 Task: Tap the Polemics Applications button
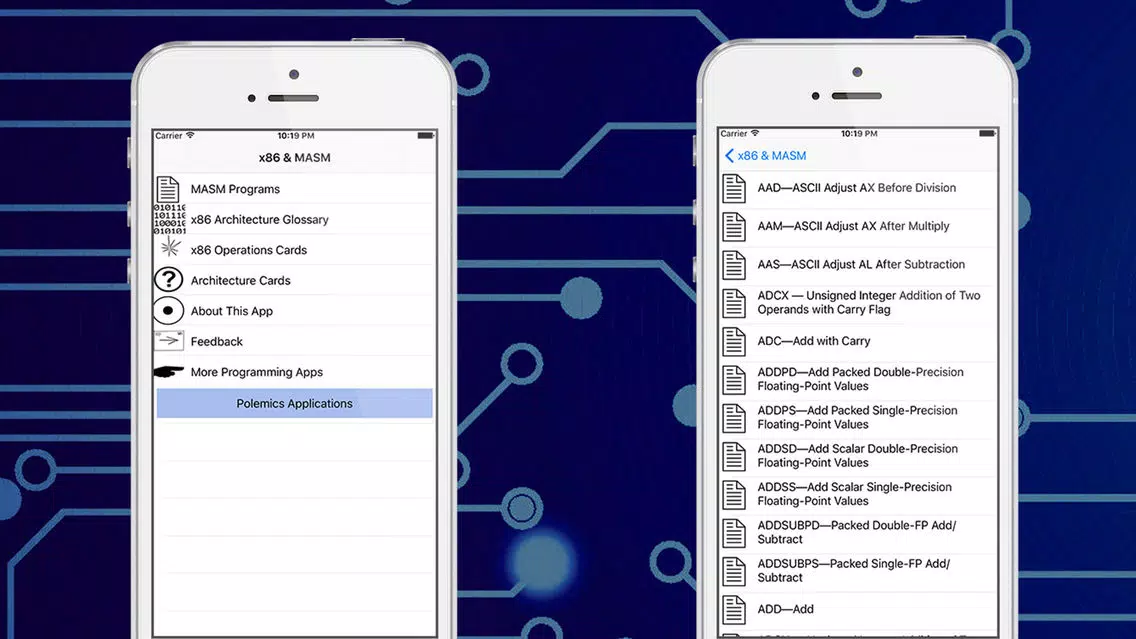coord(294,404)
